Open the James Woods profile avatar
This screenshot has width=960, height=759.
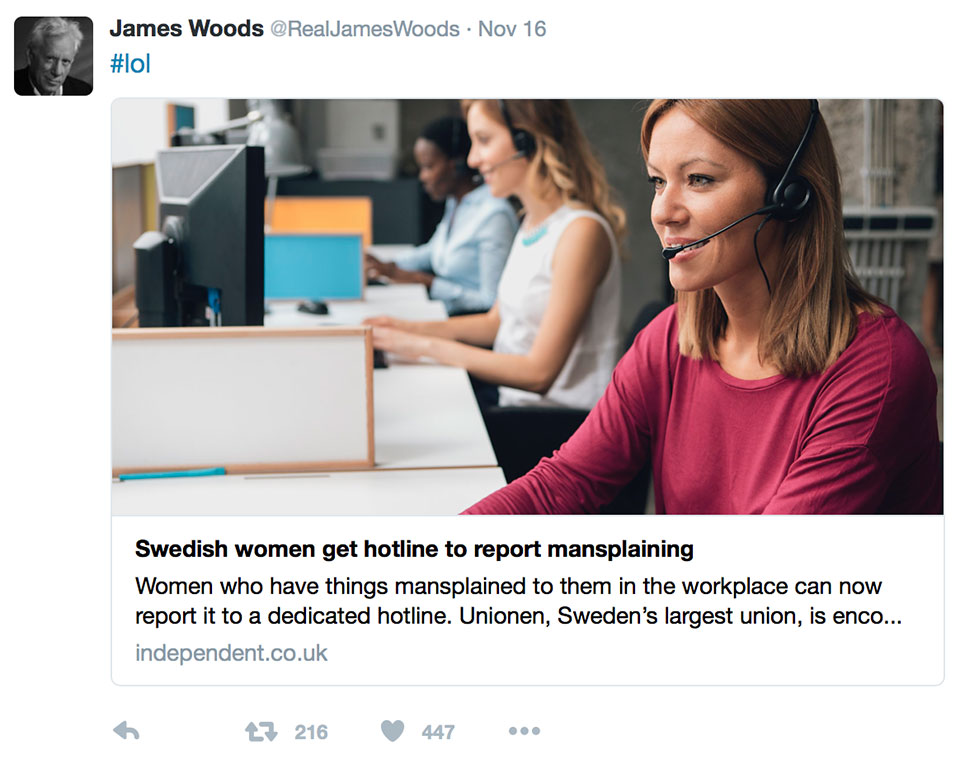click(x=53, y=56)
